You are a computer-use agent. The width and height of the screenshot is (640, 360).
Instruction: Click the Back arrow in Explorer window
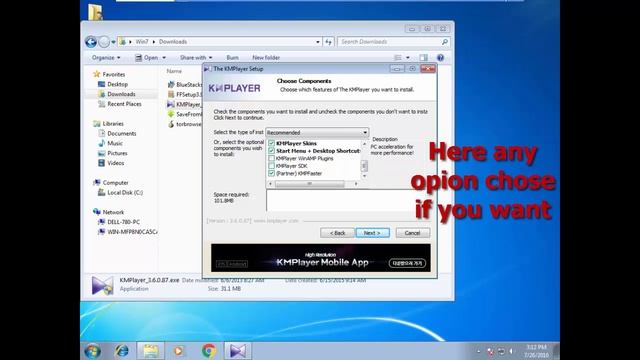(91, 42)
